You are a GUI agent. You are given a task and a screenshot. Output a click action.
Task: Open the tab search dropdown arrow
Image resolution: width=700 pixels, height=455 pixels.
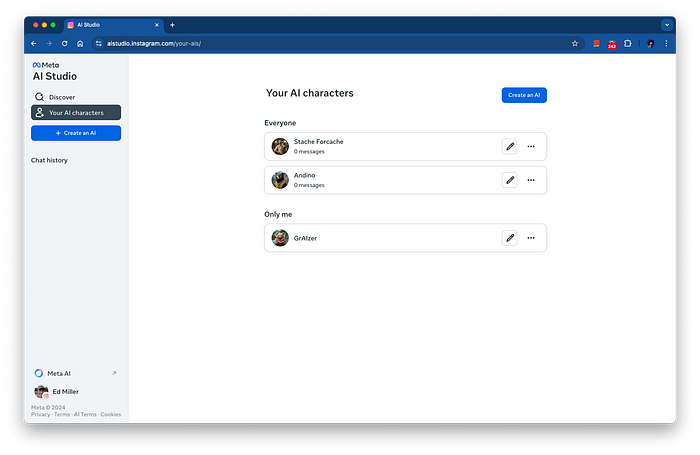pyautogui.click(x=667, y=25)
